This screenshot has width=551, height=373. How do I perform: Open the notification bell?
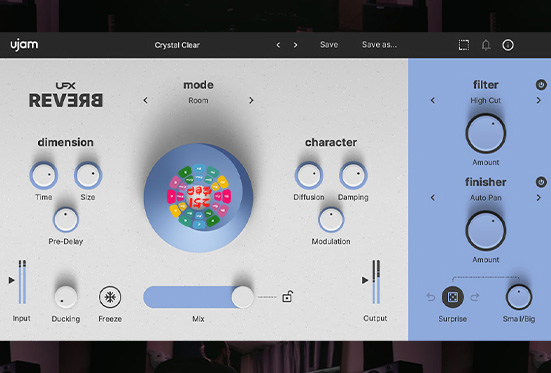(486, 45)
